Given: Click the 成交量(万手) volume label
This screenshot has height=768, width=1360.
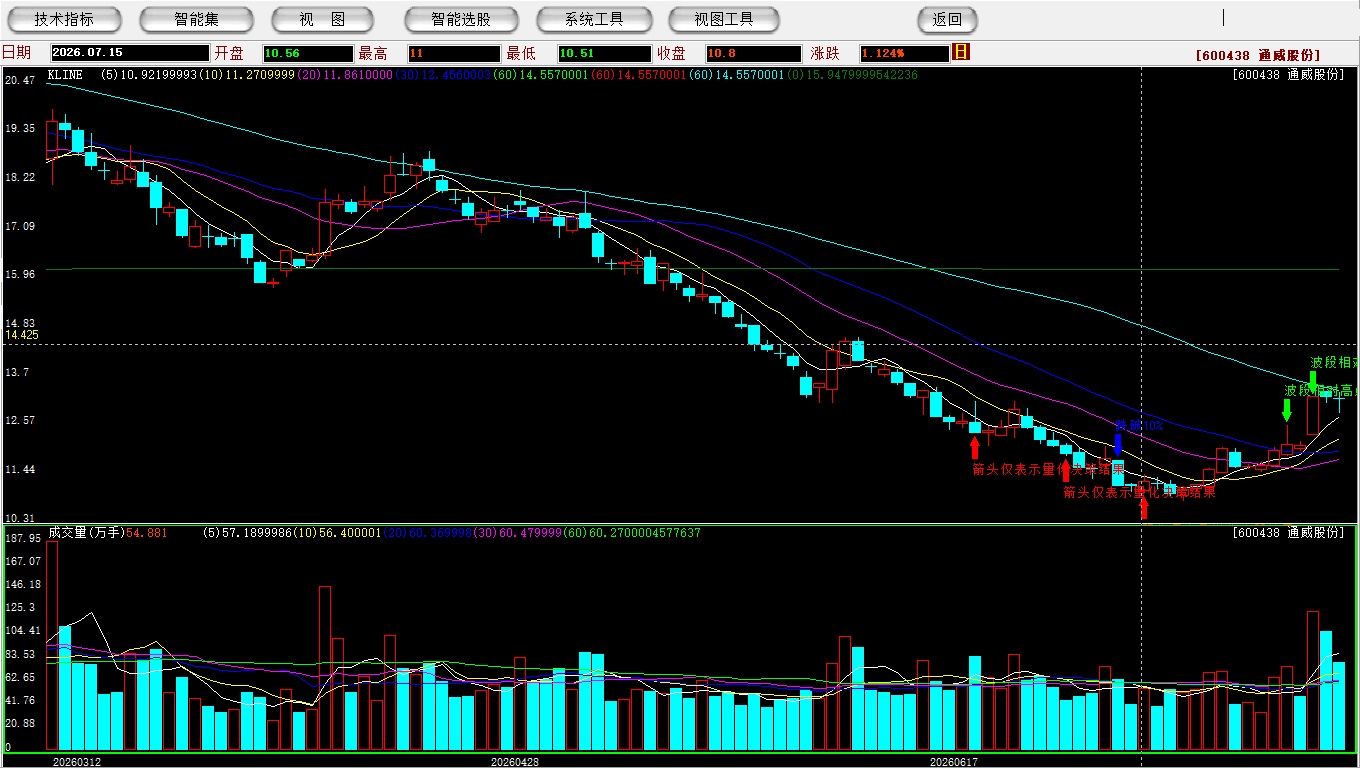Looking at the screenshot, I should click(89, 533).
